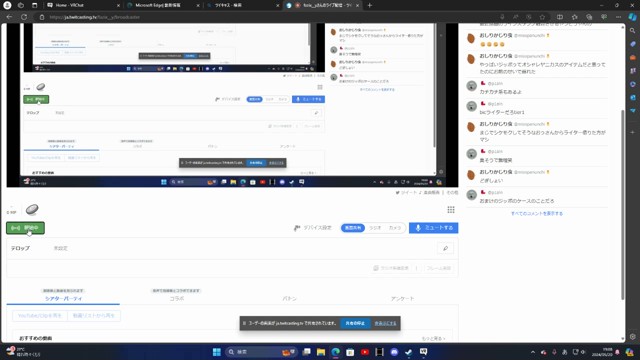Open the red YouTube taskbar icon
The image size is (640, 360).
[365, 352]
